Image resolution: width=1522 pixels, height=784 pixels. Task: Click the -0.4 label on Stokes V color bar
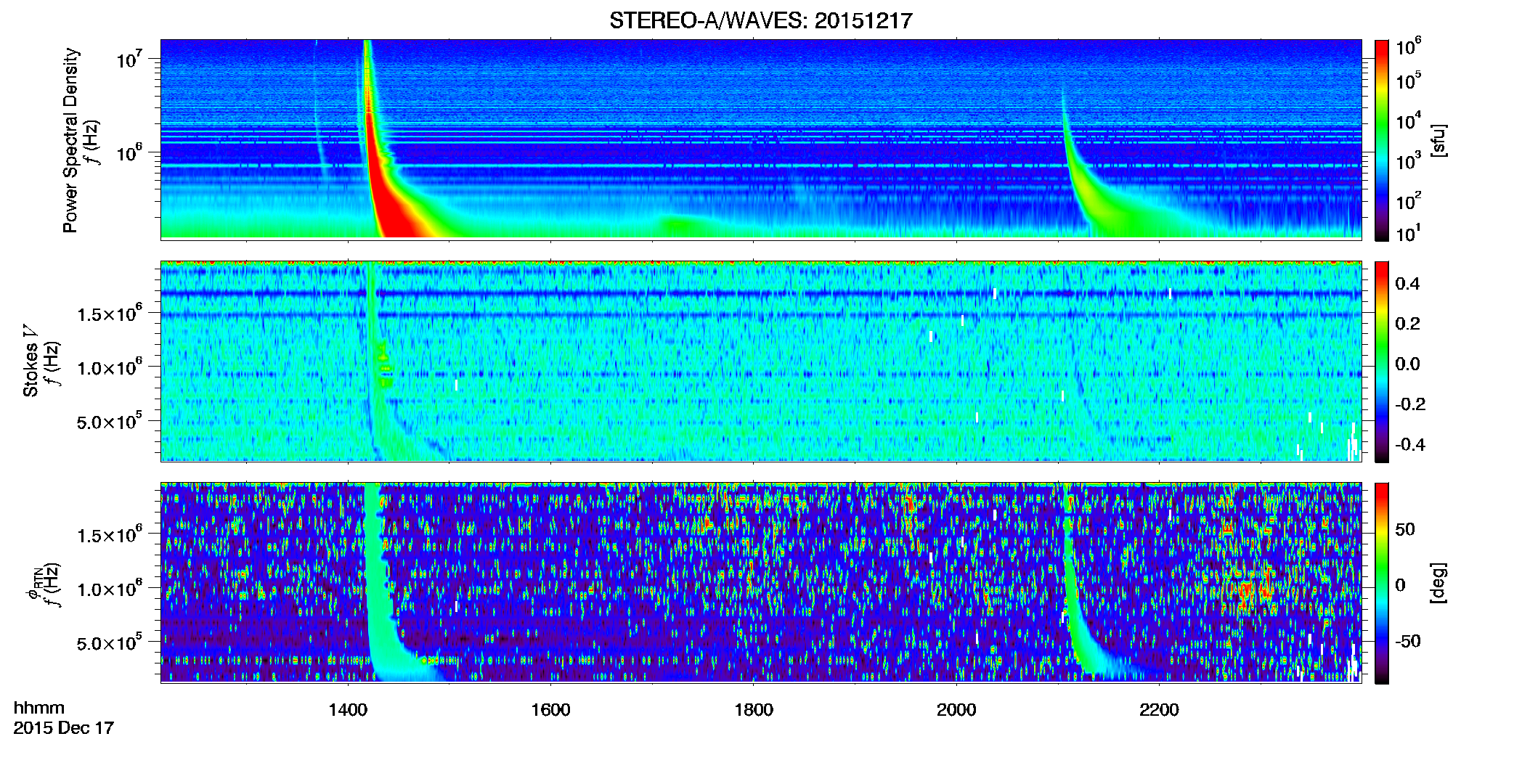[1410, 444]
